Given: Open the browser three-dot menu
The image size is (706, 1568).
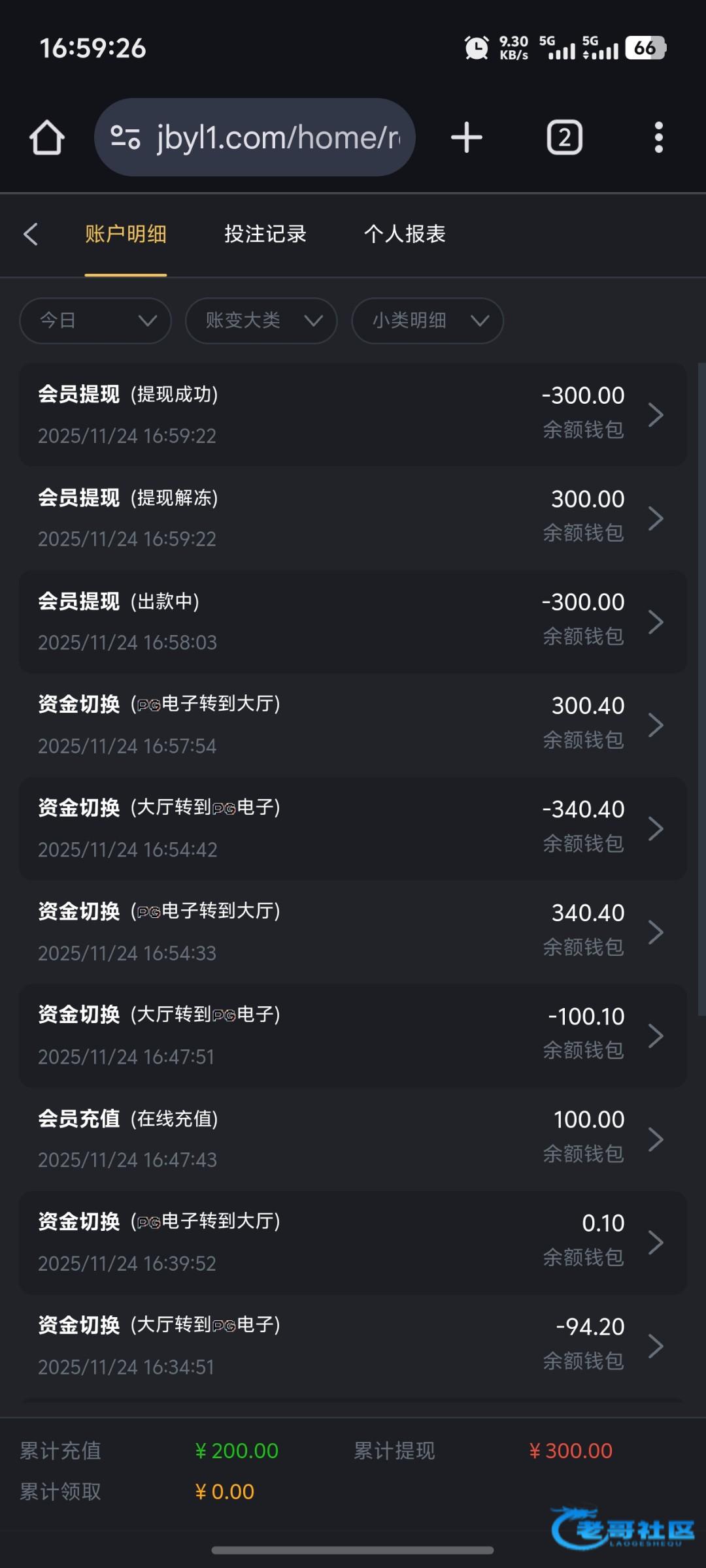Looking at the screenshot, I should (658, 137).
